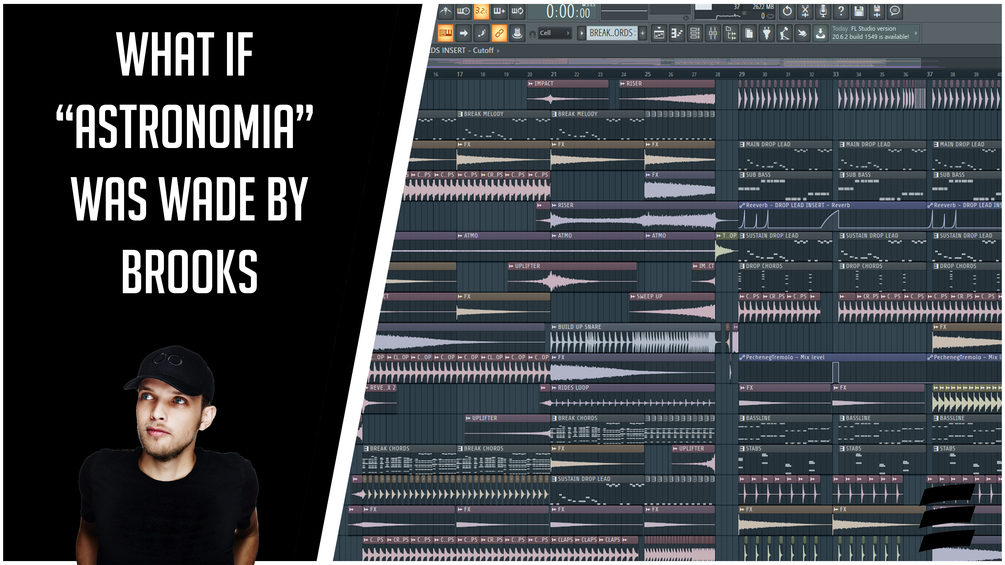
Task: Select the RISER clip beside IMPACT
Action: (x=667, y=94)
